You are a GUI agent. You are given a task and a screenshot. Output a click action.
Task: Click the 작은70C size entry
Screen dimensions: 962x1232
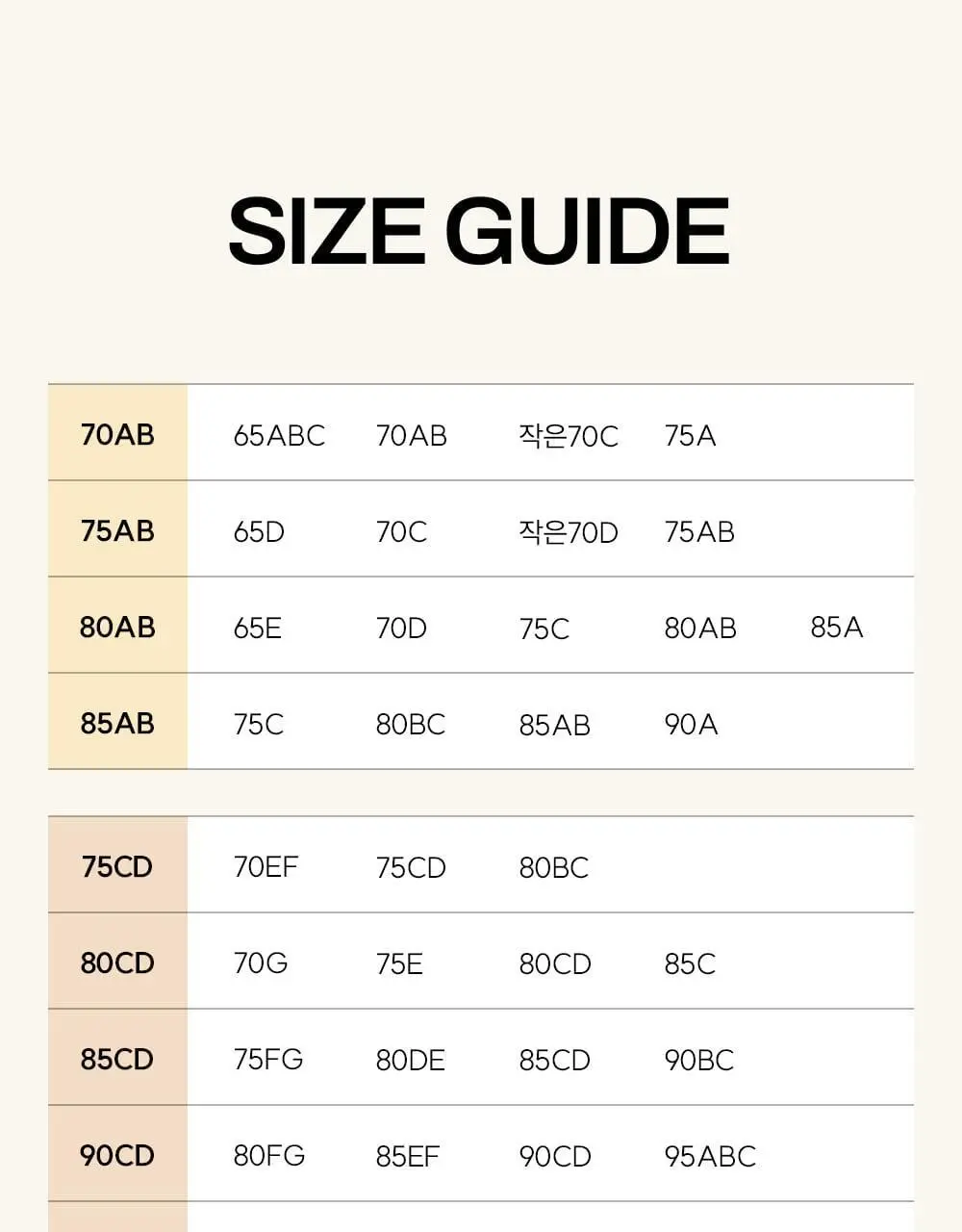pos(569,436)
